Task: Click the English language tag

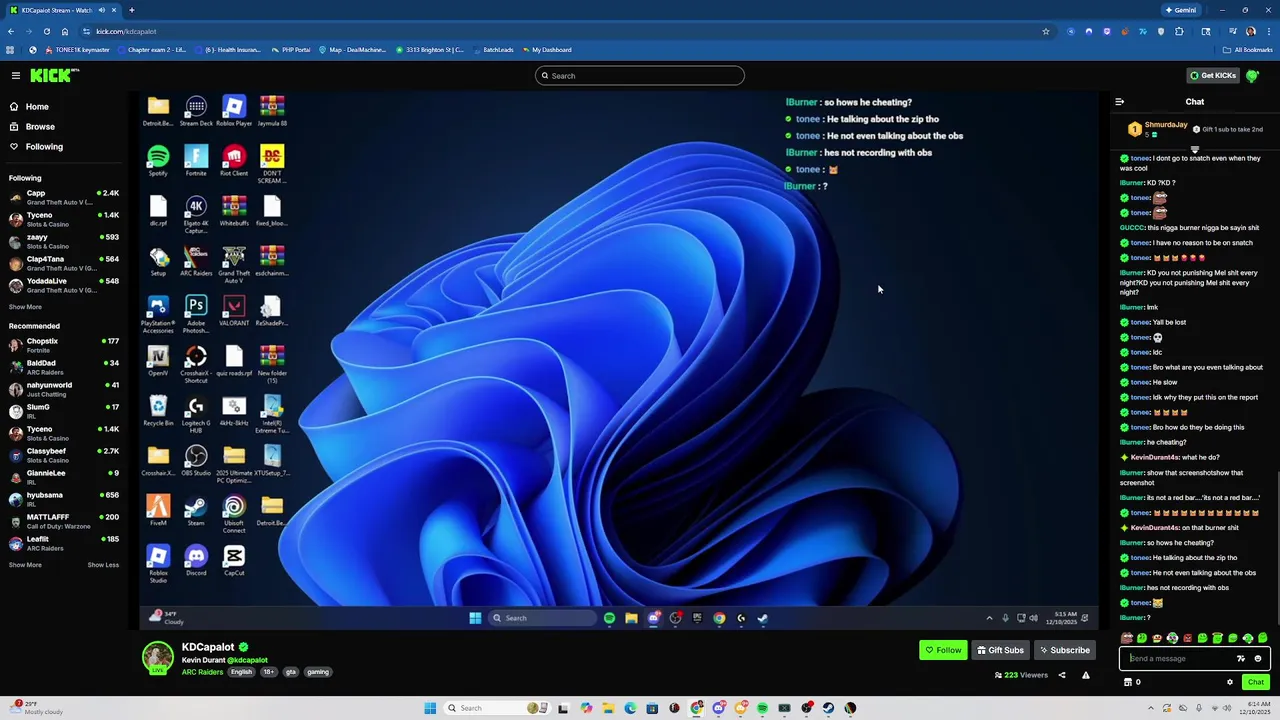Action: click(241, 672)
